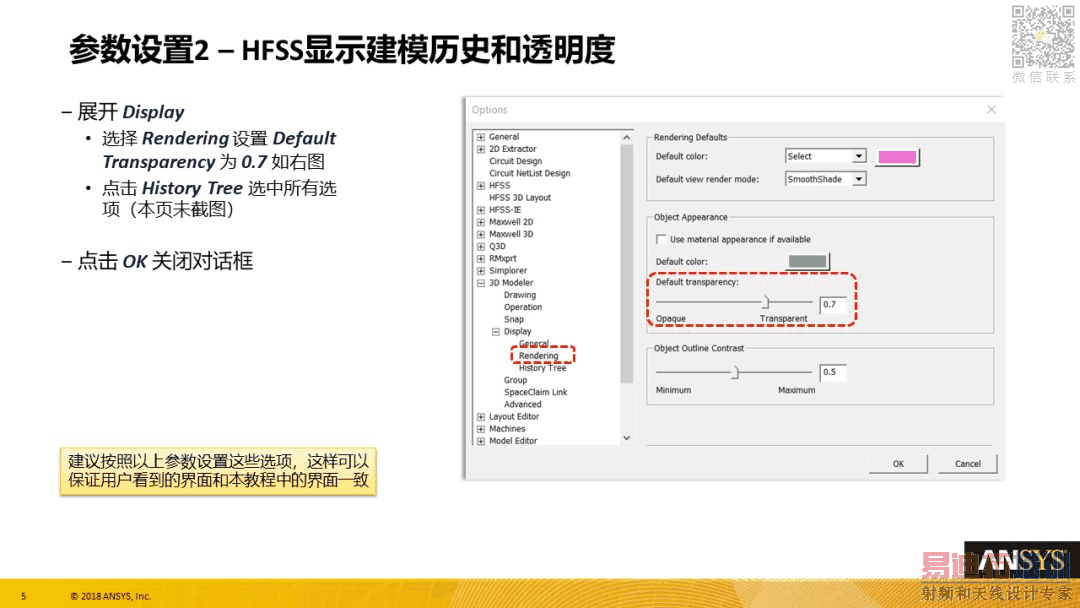Screen dimensions: 1080x608
Task: Expand the Model Editor node
Action: (481, 441)
